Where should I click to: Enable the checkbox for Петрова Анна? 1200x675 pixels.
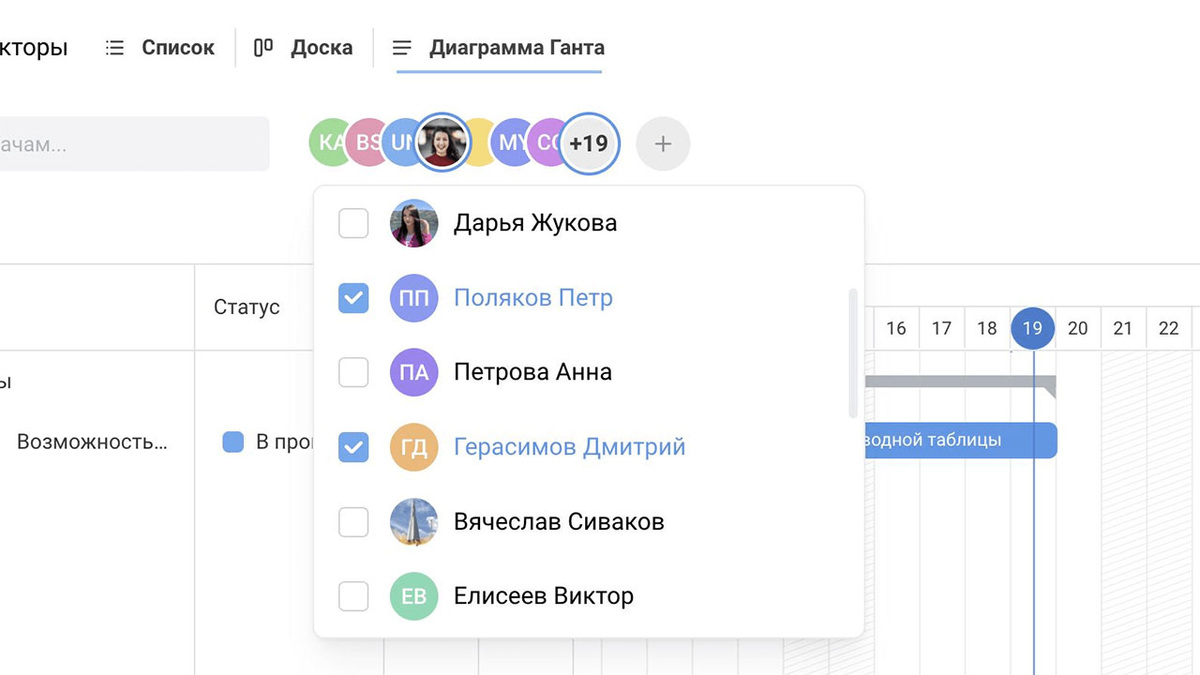pyautogui.click(x=353, y=372)
